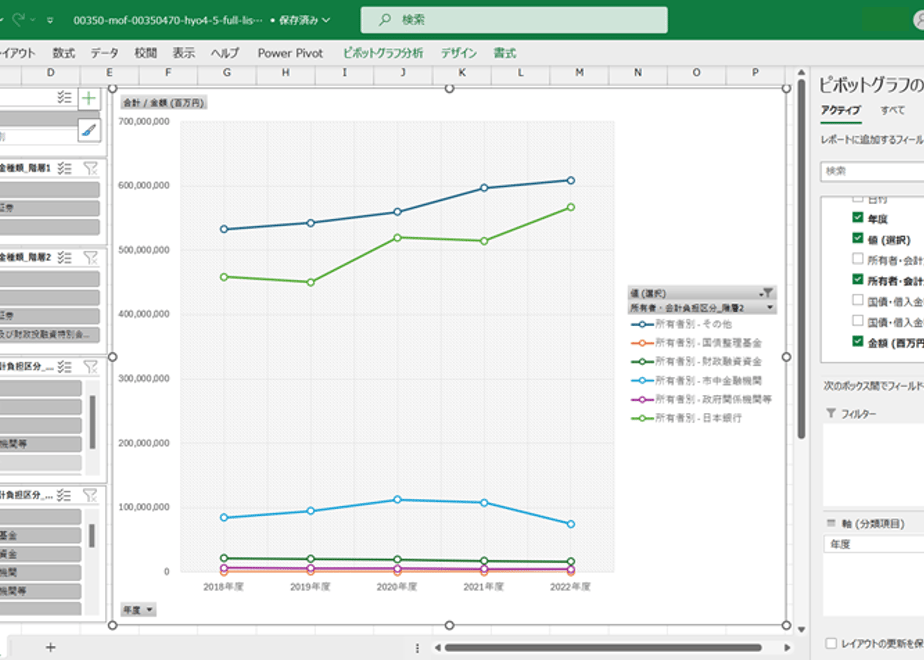Click the horizontal scrollbar thumb

603,648
